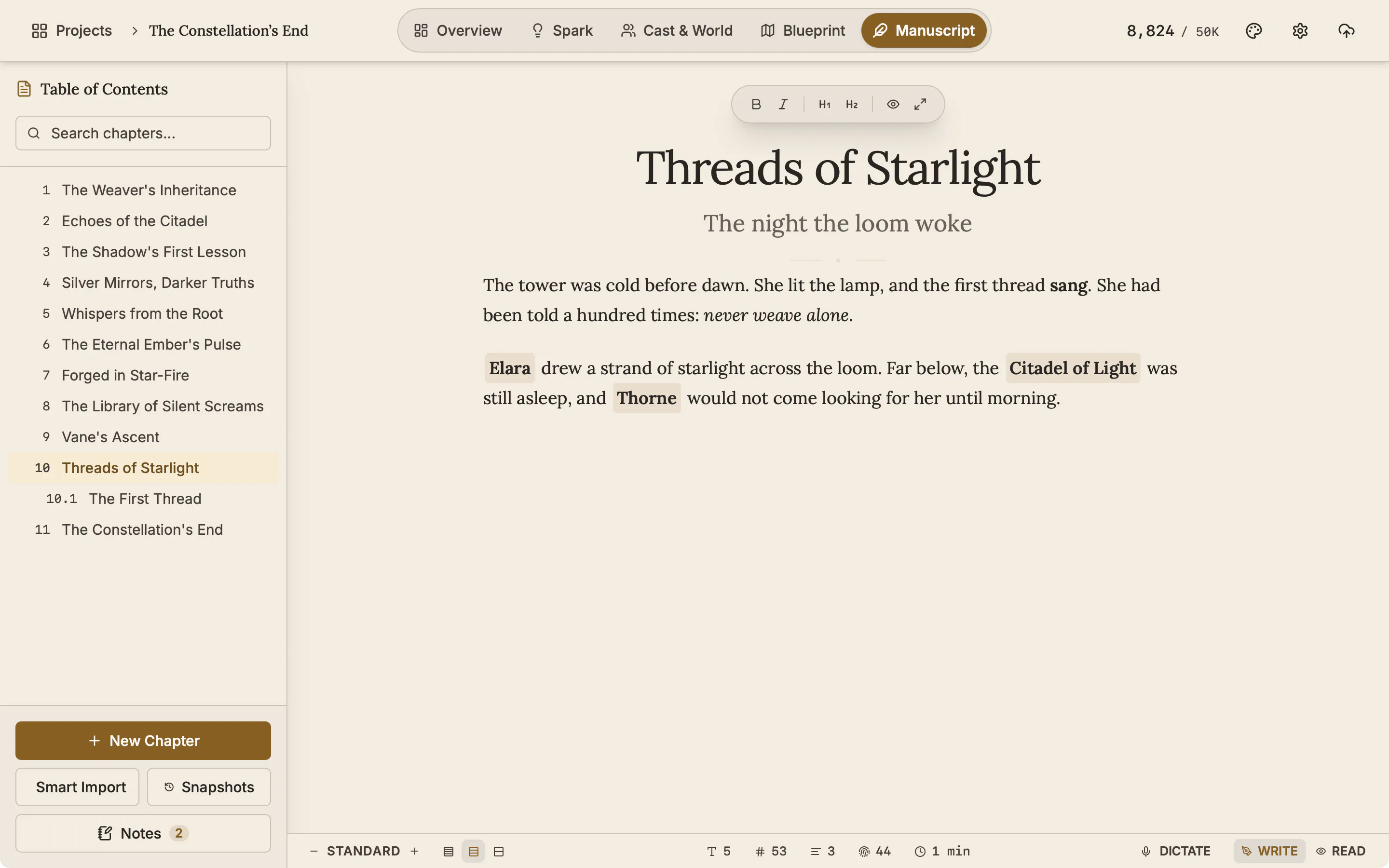Select the medium page width layout icon
Viewport: 1389px width, 868px height.
pyautogui.click(x=474, y=851)
